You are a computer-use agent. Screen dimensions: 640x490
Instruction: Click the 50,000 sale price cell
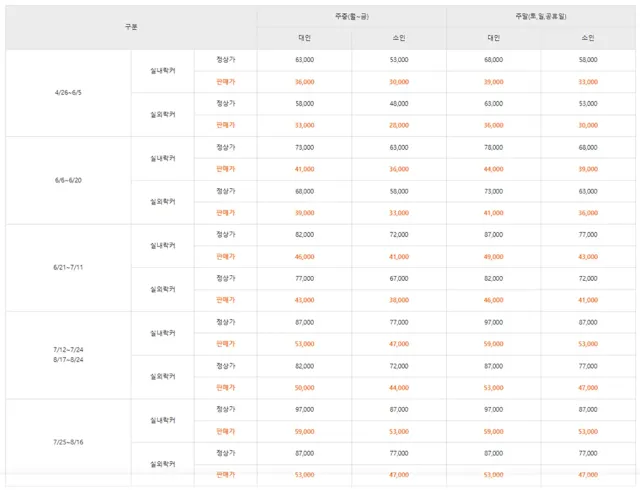[304, 388]
